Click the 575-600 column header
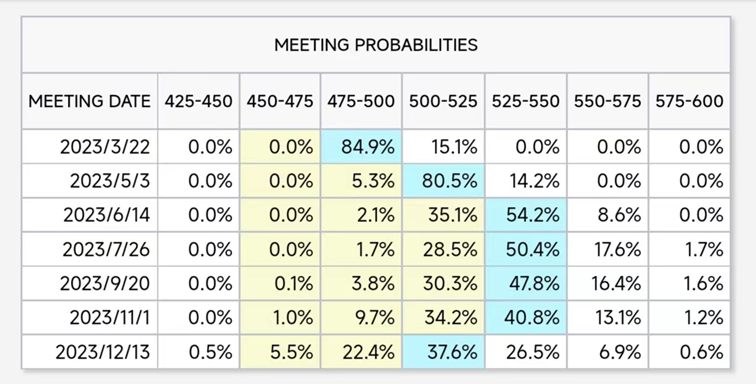 [x=689, y=101]
